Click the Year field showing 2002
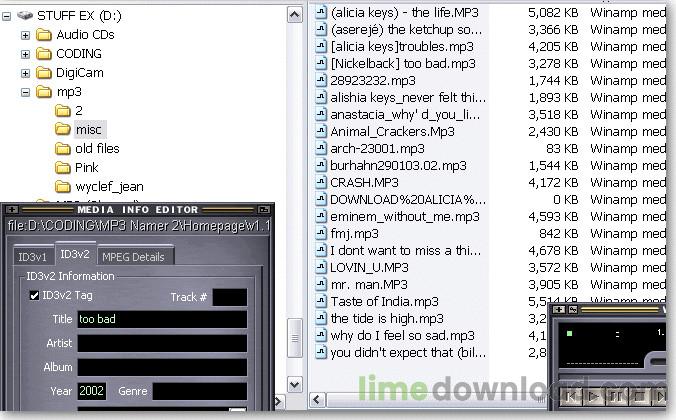This screenshot has width=676, height=420. [x=91, y=391]
